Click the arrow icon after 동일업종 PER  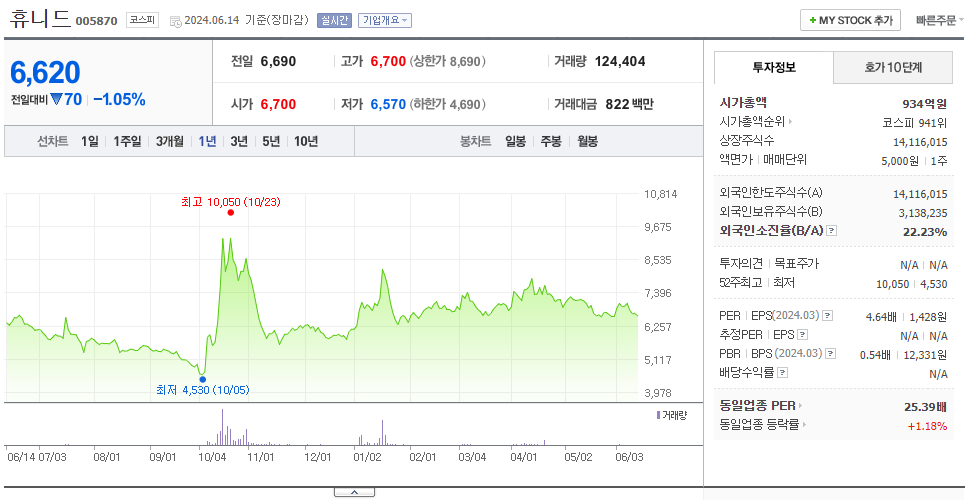[x=801, y=406]
